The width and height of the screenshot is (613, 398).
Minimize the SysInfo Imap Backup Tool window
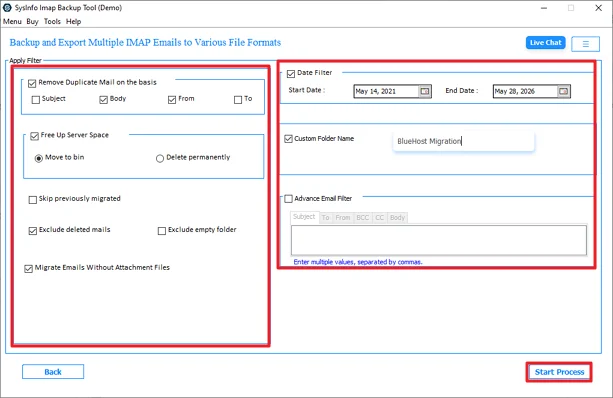tap(544, 8)
